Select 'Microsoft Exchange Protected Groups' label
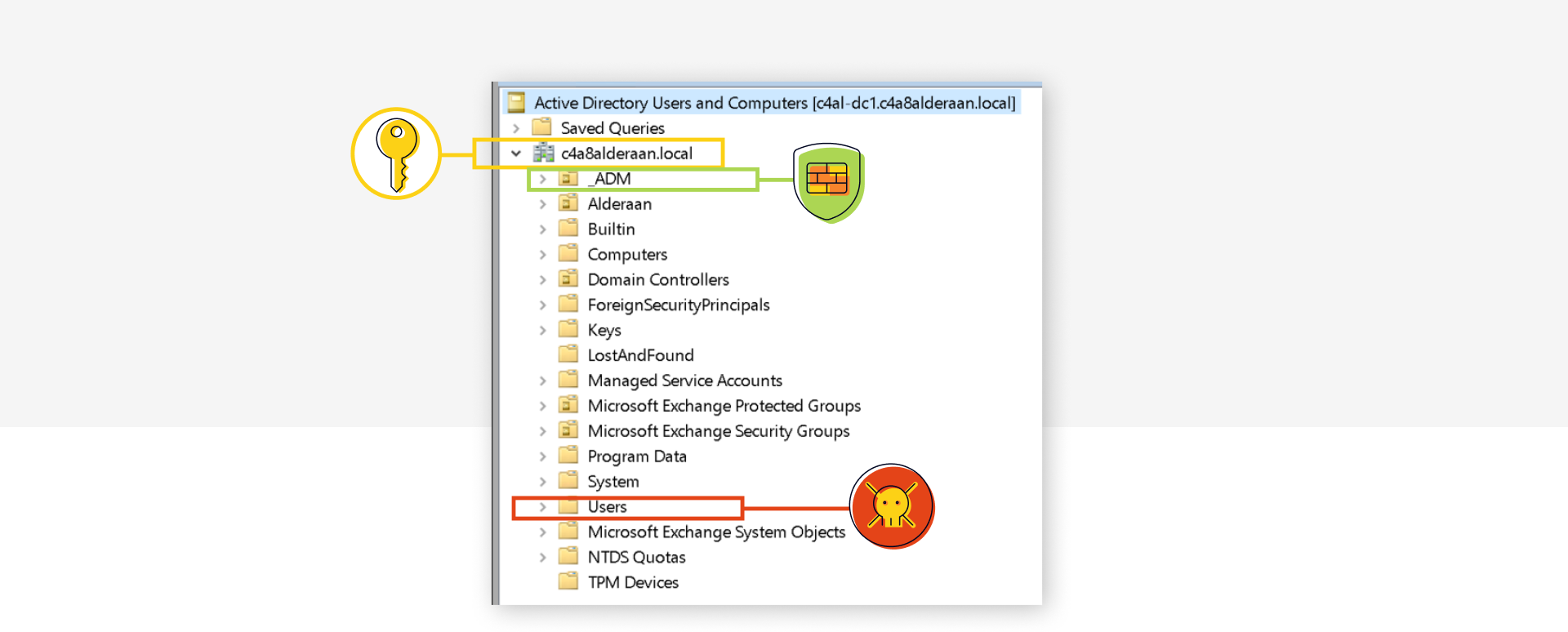The height and width of the screenshot is (632, 1568). pyautogui.click(x=724, y=406)
